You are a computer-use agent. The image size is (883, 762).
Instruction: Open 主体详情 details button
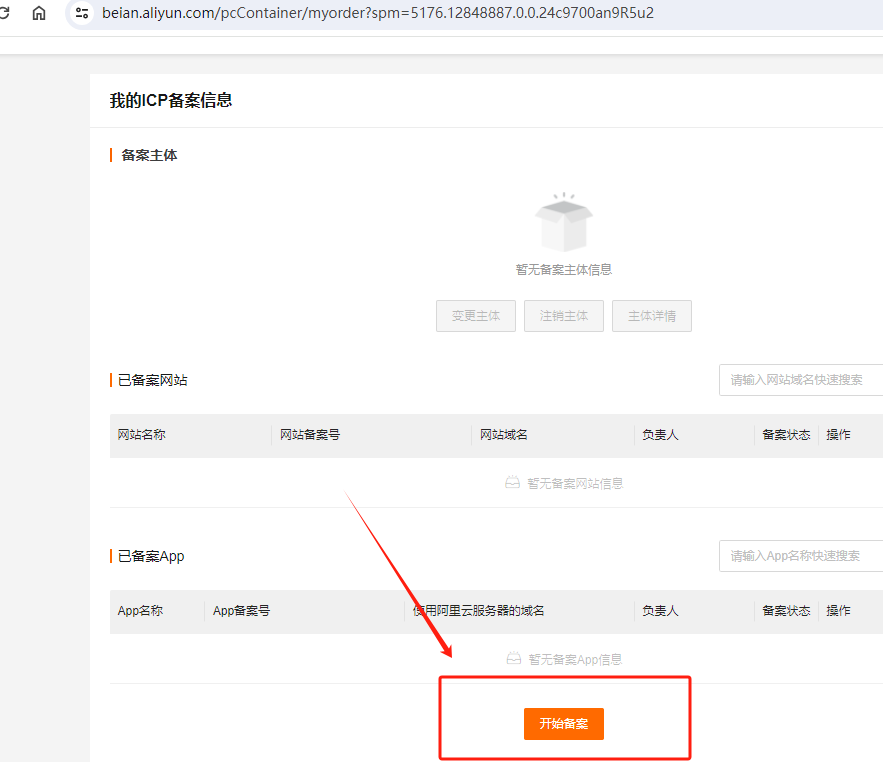pyautogui.click(x=651, y=316)
